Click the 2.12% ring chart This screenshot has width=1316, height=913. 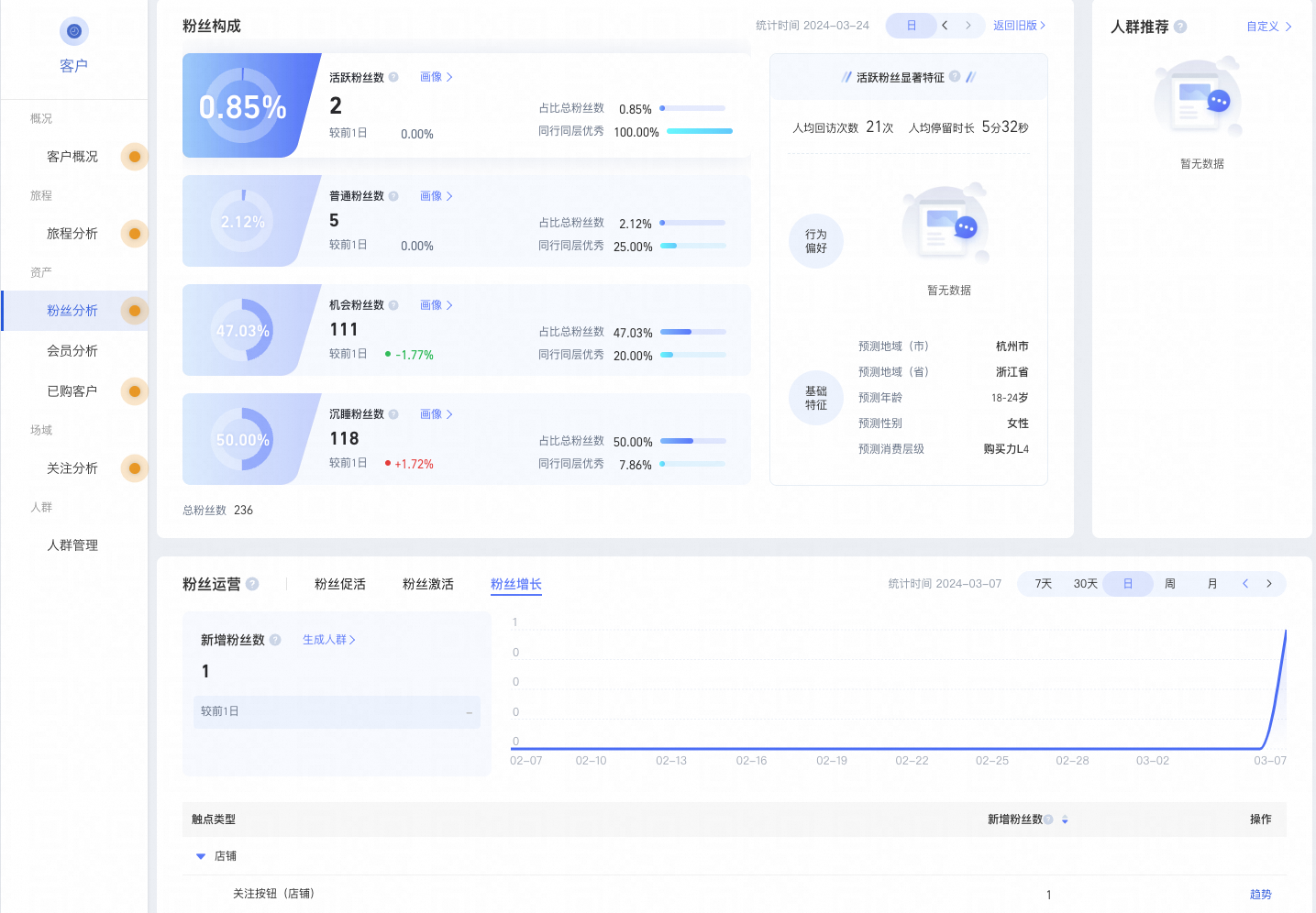[243, 221]
